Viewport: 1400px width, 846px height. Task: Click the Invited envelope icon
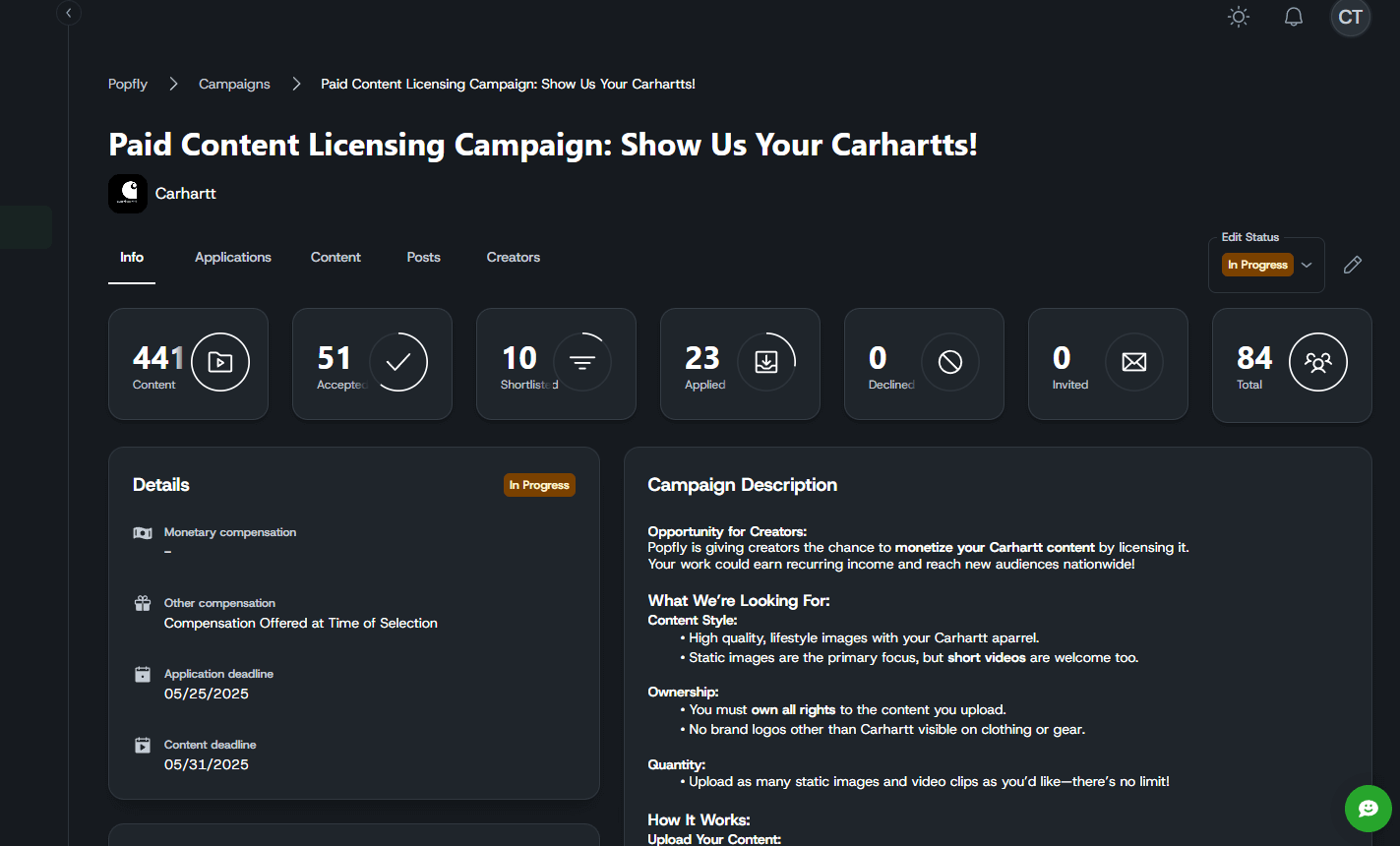1134,362
